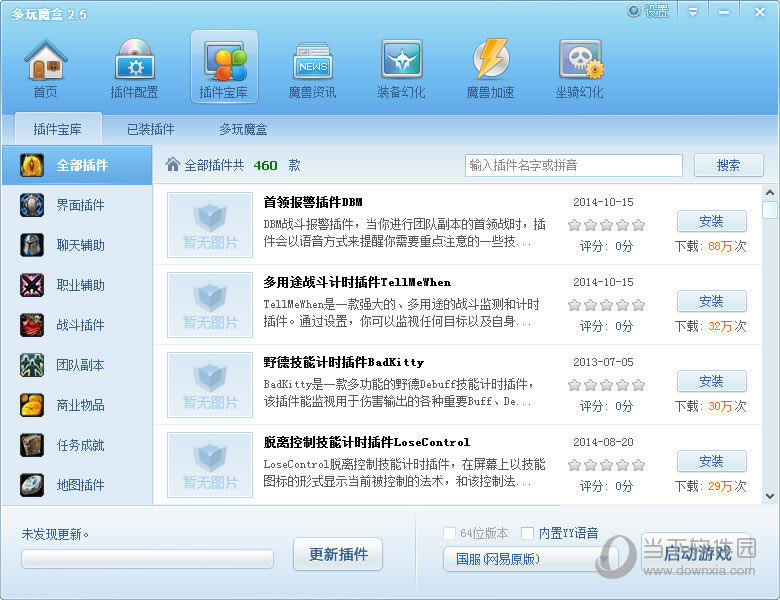Open the 坐骑幻化 skull mount icon
The width and height of the screenshot is (780, 600).
[x=580, y=60]
